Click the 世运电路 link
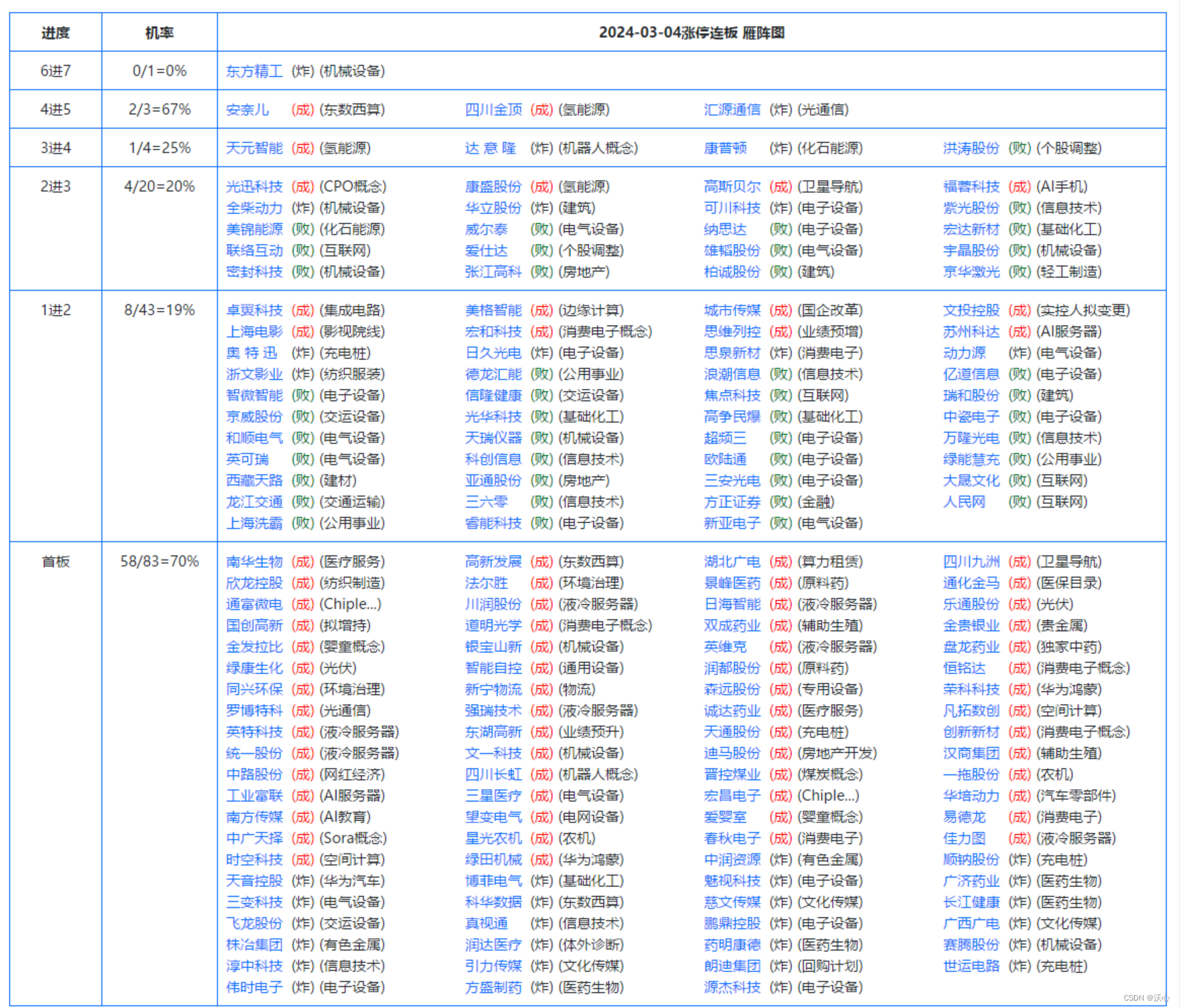1180x1008 pixels. [x=971, y=966]
